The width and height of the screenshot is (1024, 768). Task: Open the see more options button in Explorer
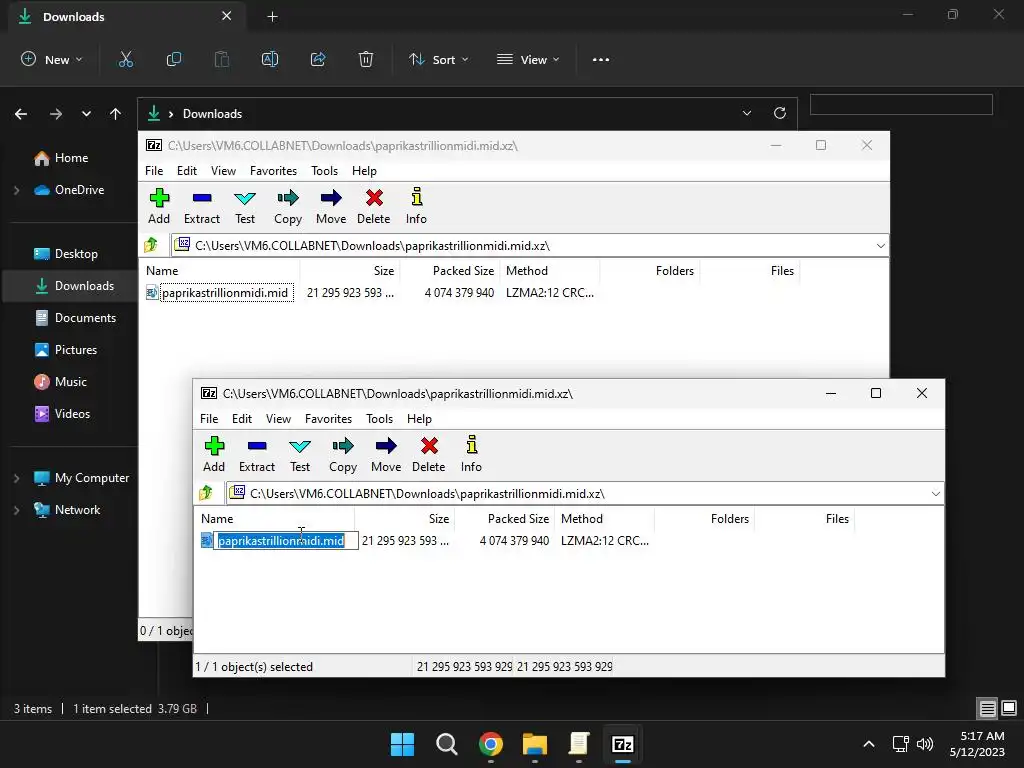(x=601, y=59)
